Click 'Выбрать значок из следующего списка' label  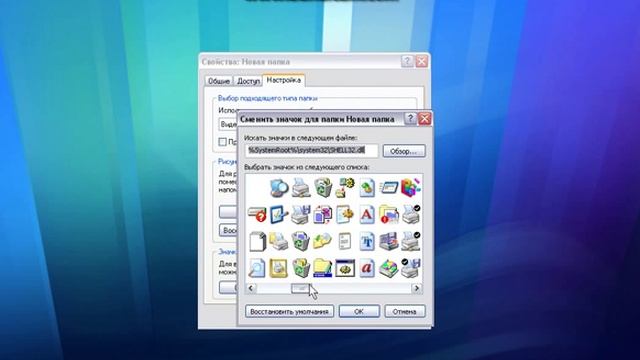coord(307,167)
